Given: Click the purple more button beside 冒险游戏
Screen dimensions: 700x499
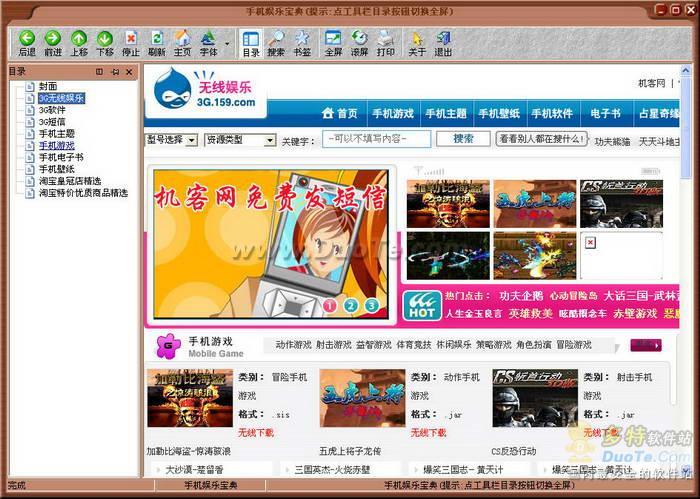Looking at the screenshot, I should pyautogui.click(x=646, y=345).
